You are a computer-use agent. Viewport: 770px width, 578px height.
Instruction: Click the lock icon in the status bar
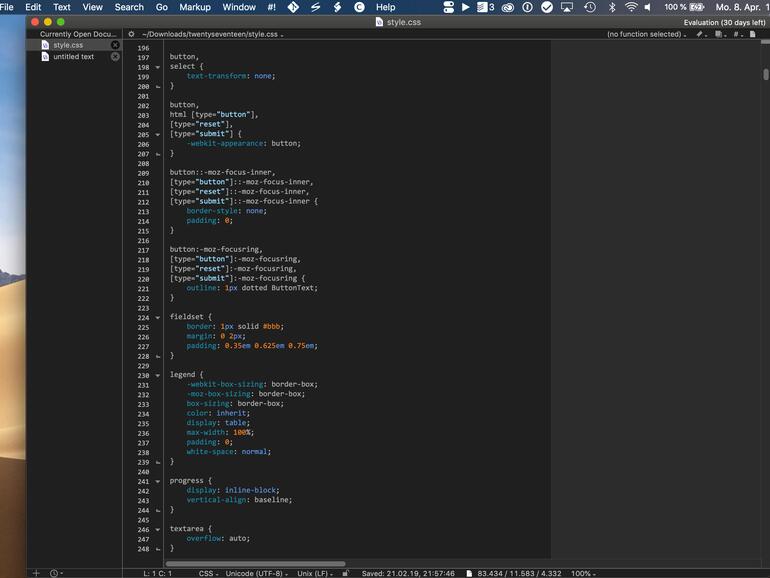tap(345, 573)
